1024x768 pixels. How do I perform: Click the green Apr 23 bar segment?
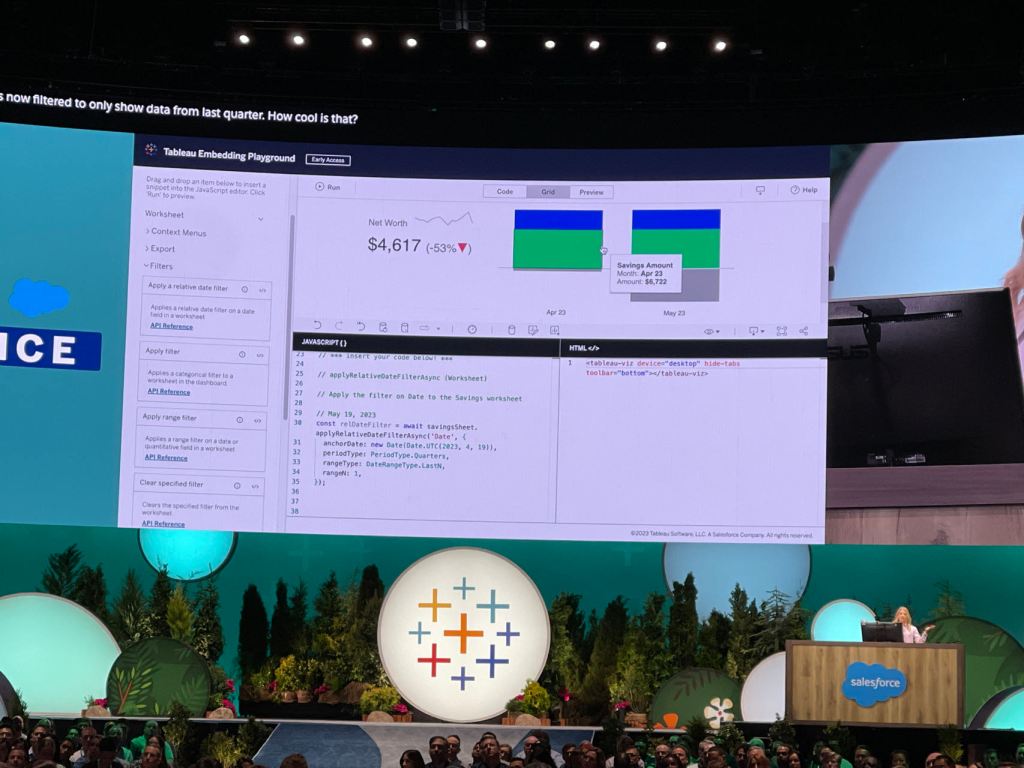(557, 249)
